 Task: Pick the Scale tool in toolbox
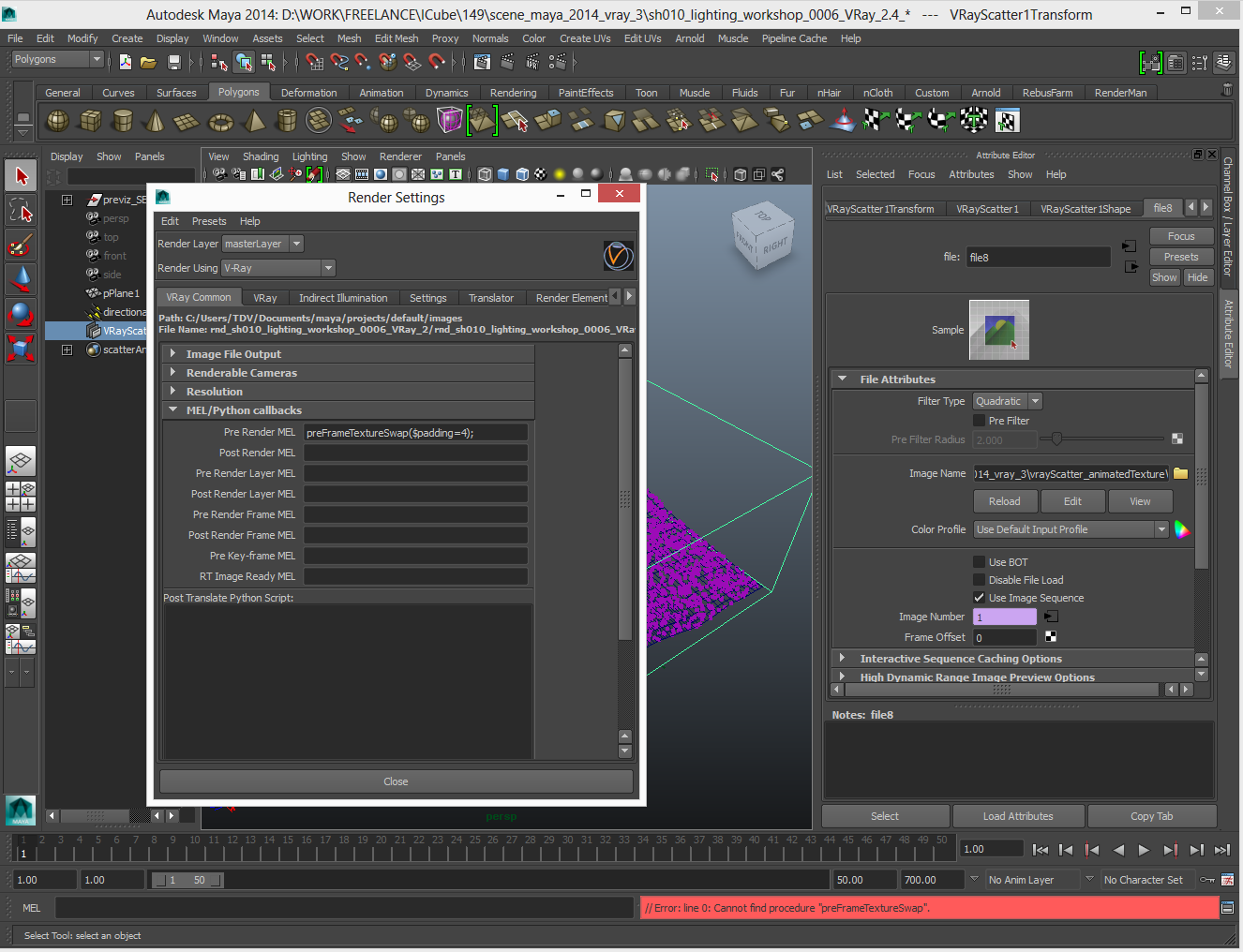tap(21, 348)
